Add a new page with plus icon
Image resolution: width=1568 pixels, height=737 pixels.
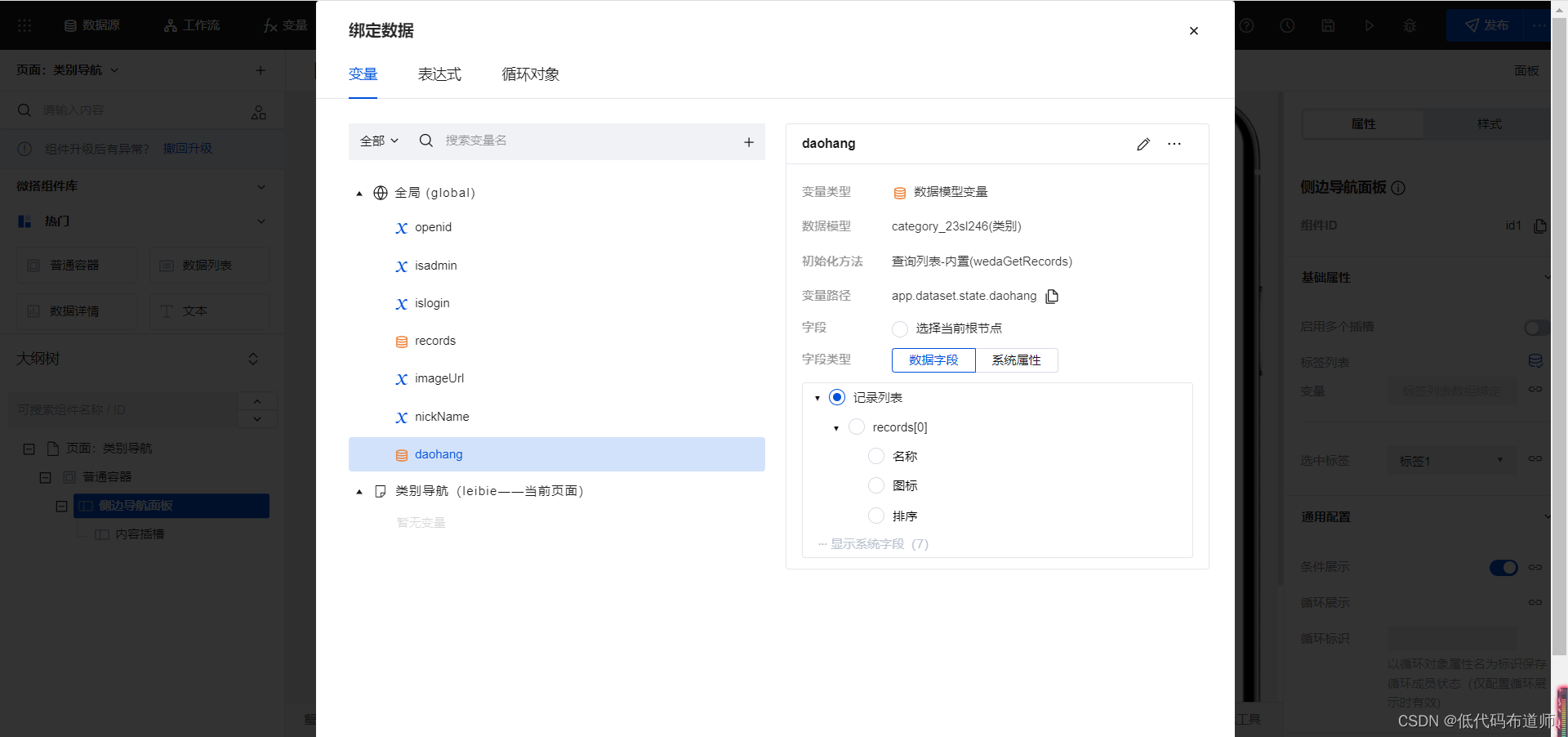coord(261,70)
